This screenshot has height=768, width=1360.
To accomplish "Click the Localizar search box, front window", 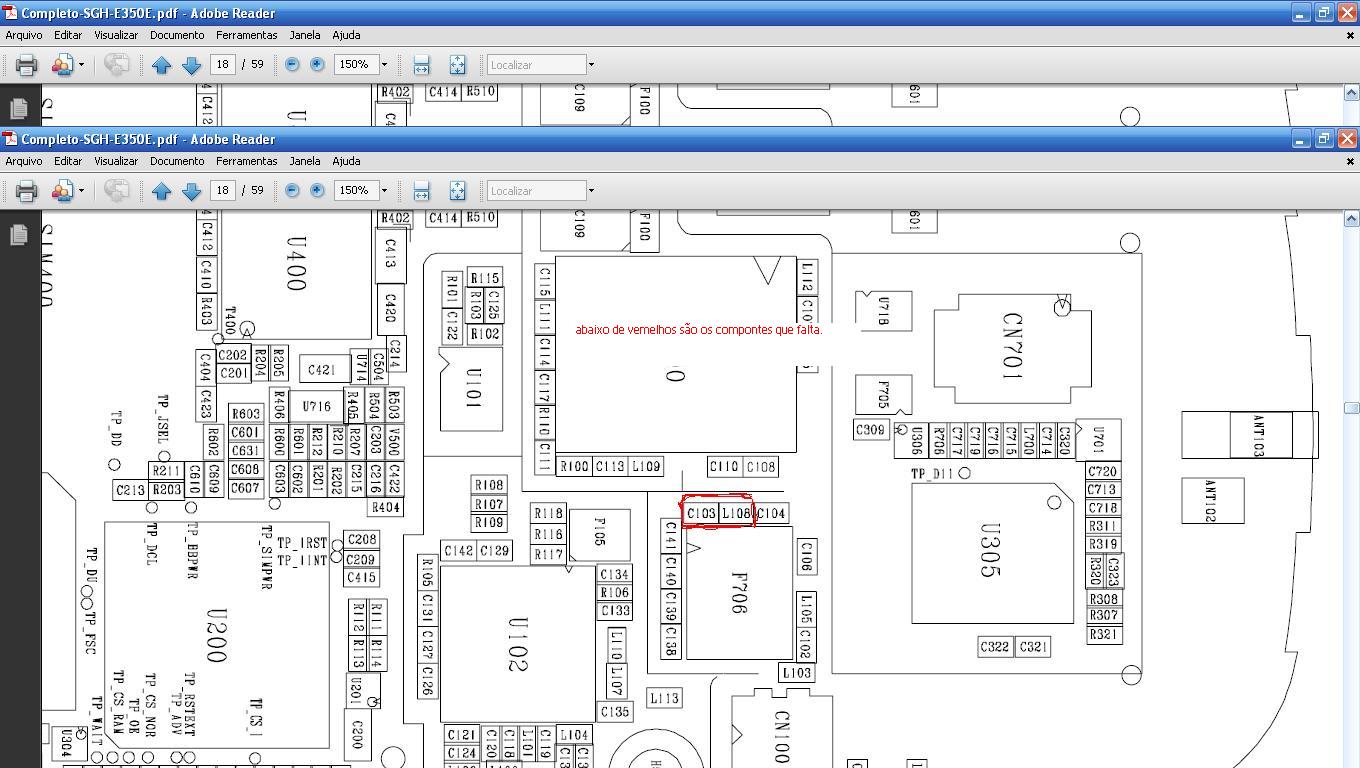I will coord(536,191).
